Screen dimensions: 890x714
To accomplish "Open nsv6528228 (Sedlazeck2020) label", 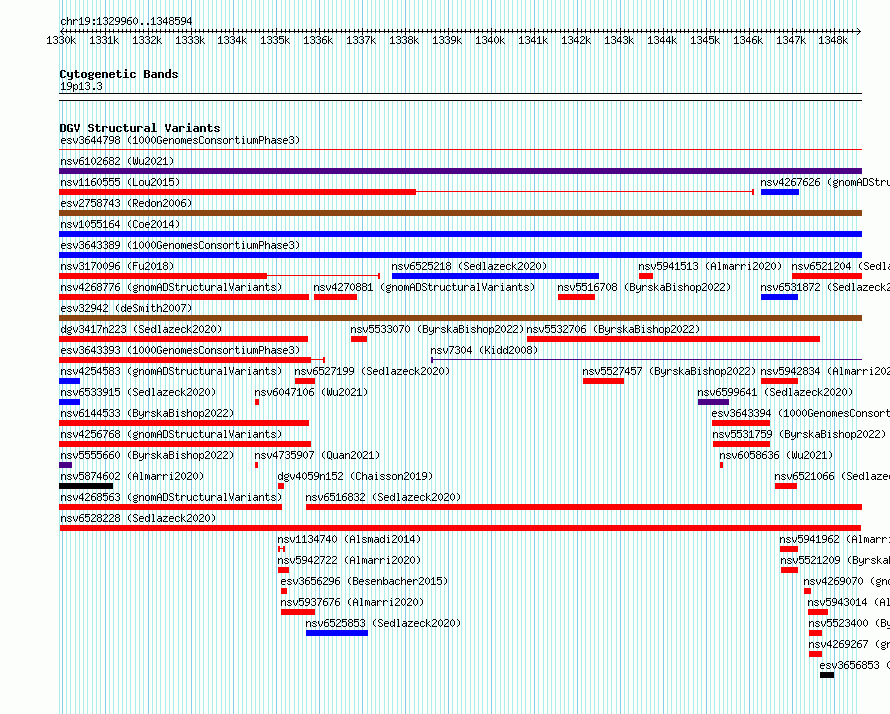I will [138, 518].
